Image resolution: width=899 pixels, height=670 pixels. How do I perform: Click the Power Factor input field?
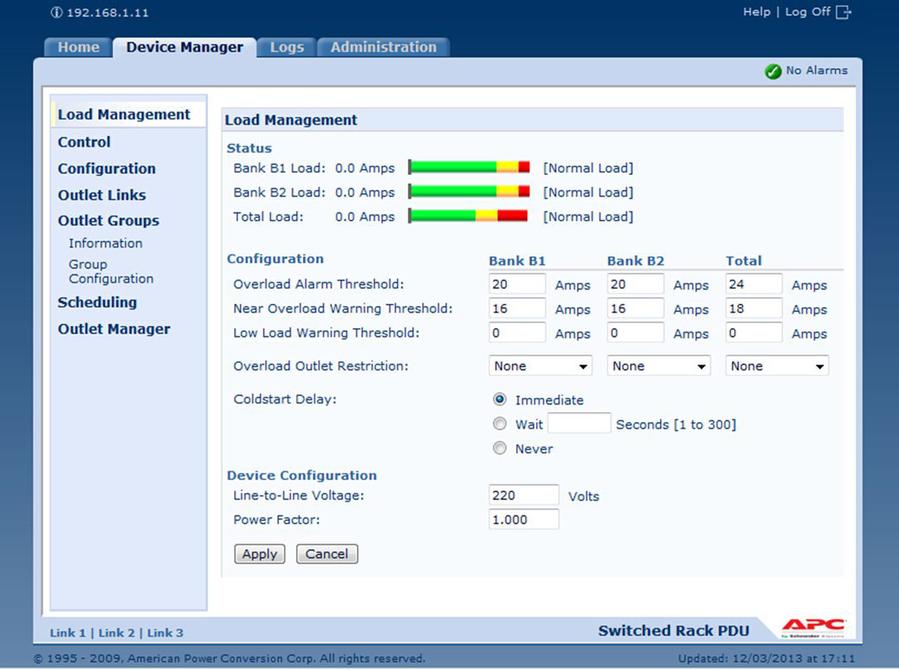(523, 520)
